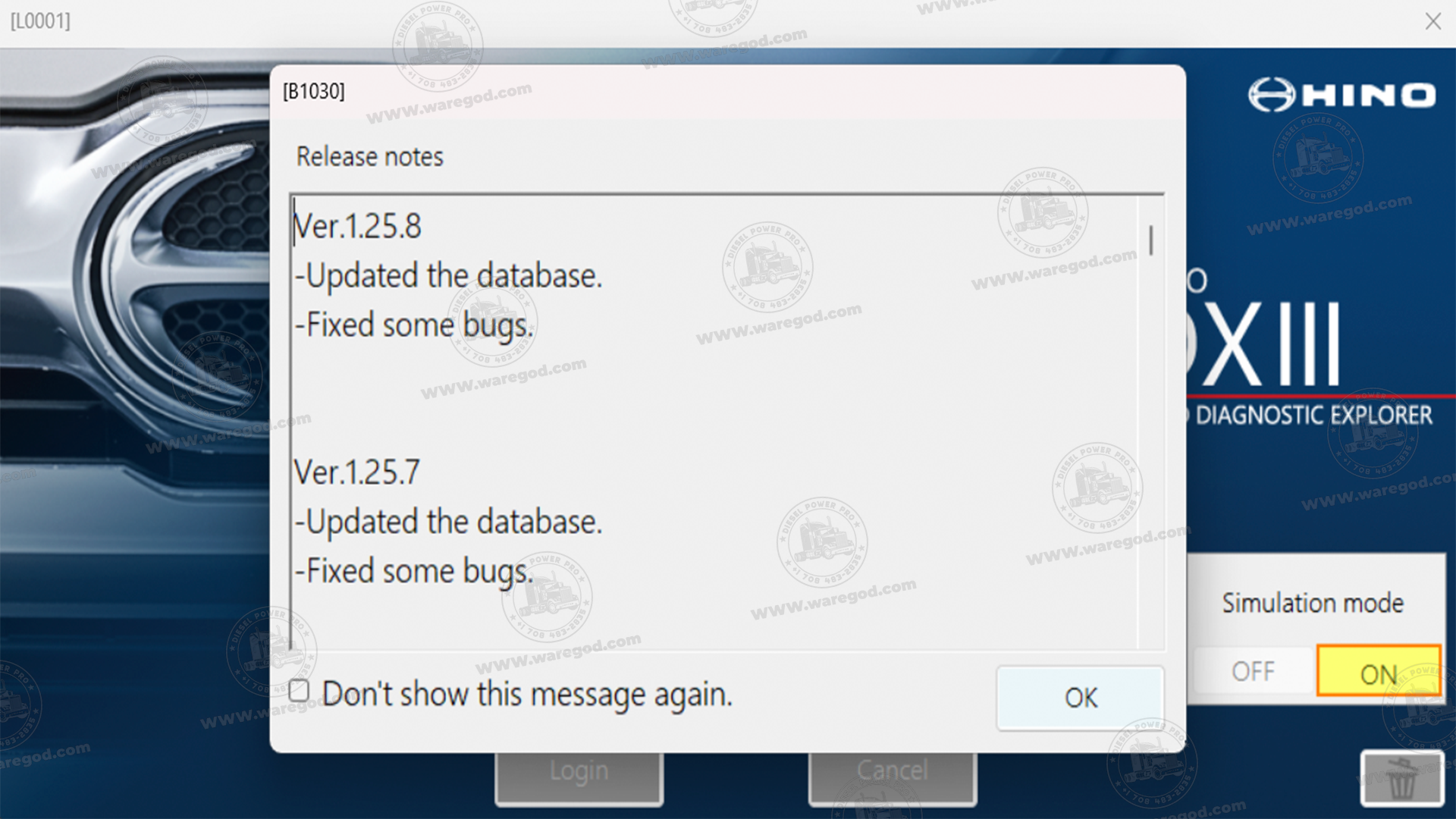The height and width of the screenshot is (819, 1456).
Task: Close the main window with X
Action: coord(1432,21)
